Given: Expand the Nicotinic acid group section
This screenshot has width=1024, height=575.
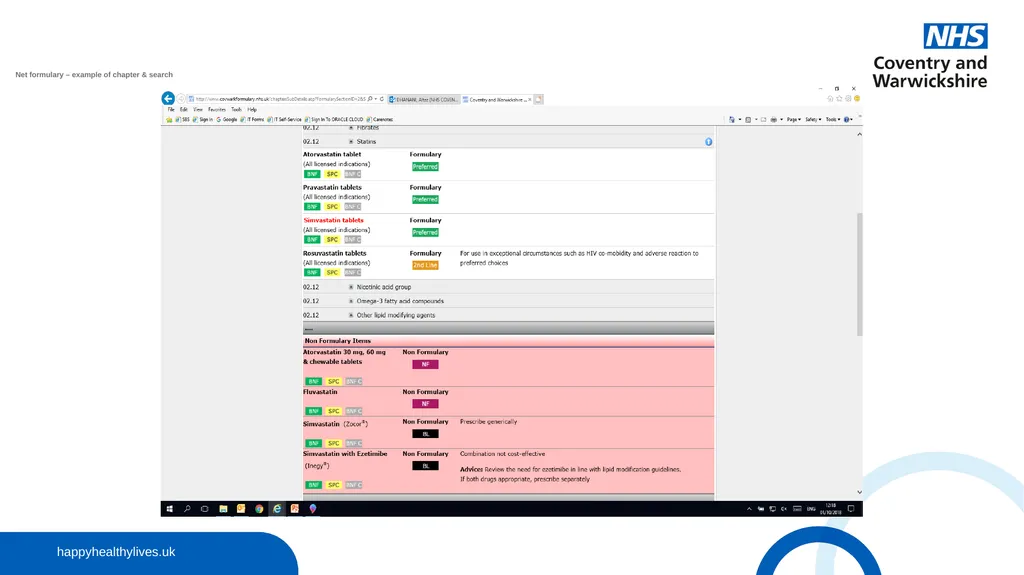Looking at the screenshot, I should point(508,287).
